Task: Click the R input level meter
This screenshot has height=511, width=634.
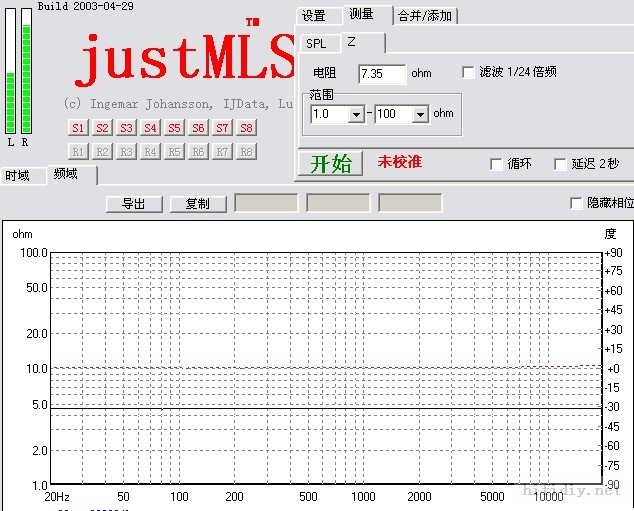Action: 26,71
